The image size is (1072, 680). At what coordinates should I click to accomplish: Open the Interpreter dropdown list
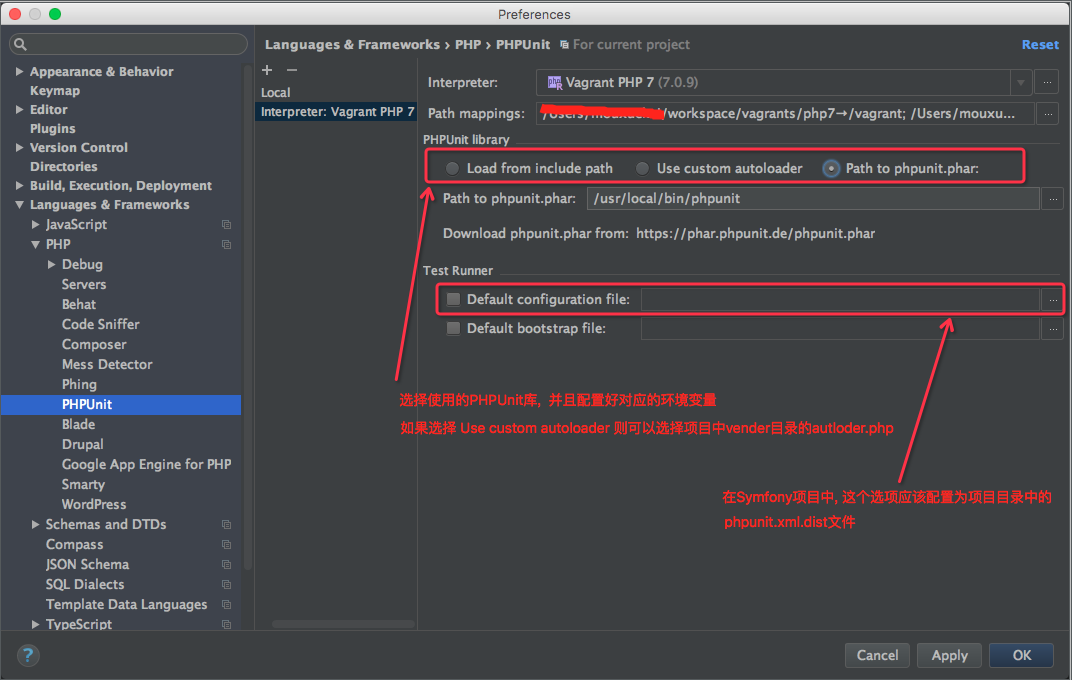1020,83
